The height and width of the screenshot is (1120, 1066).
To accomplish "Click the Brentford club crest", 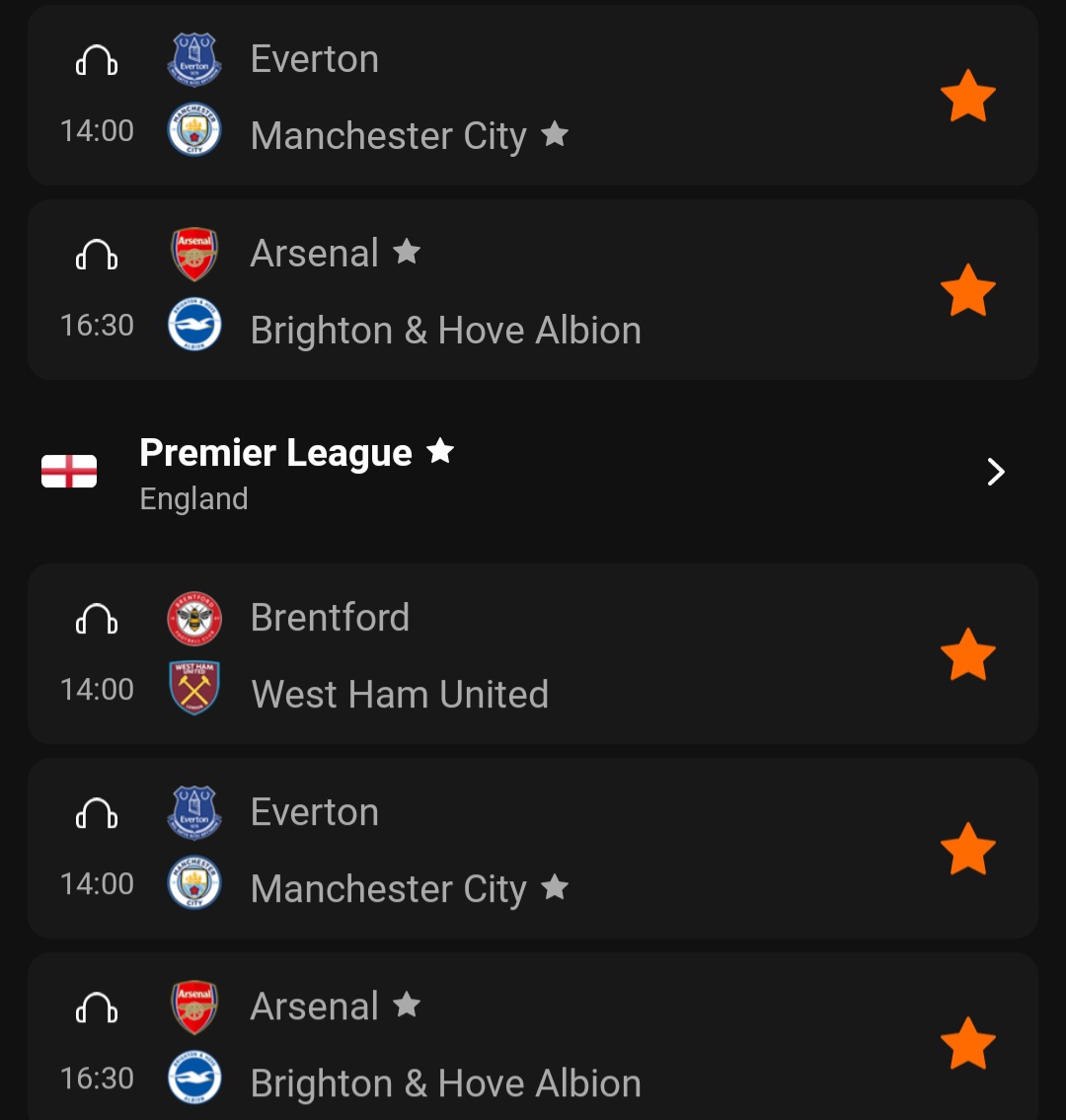I will [x=194, y=619].
